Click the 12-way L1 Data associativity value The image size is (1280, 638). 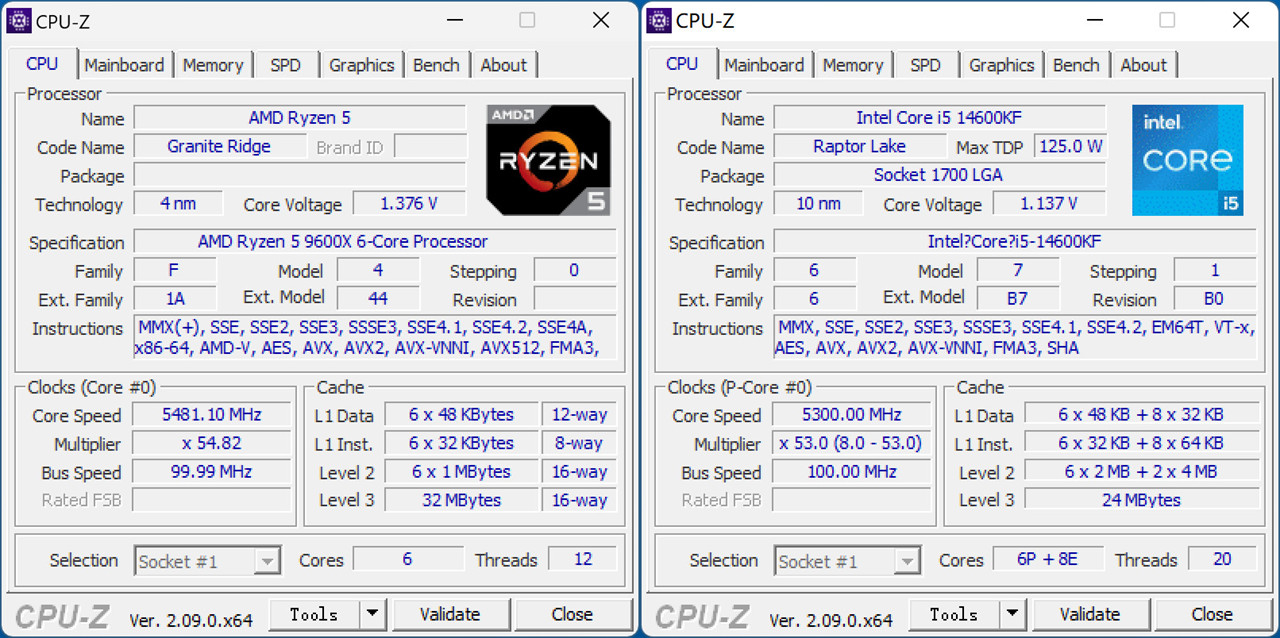coord(580,415)
